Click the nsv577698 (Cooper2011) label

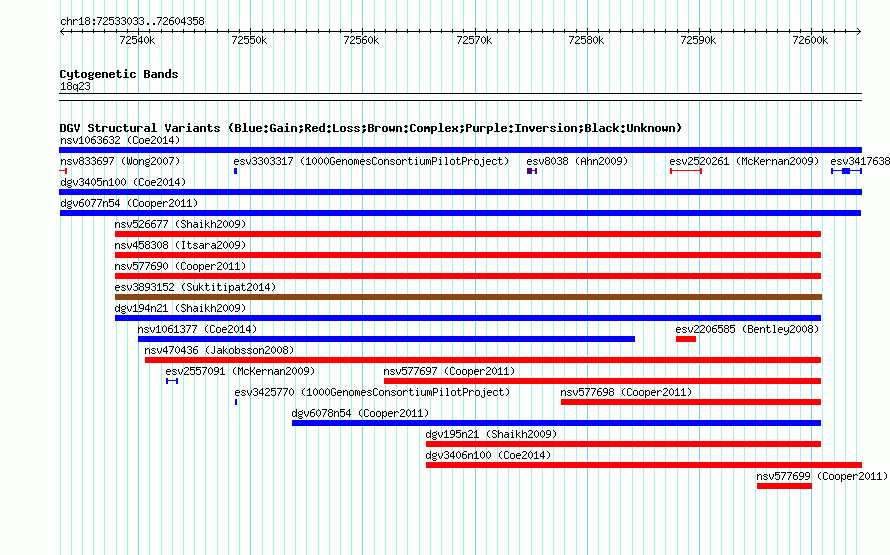[626, 392]
